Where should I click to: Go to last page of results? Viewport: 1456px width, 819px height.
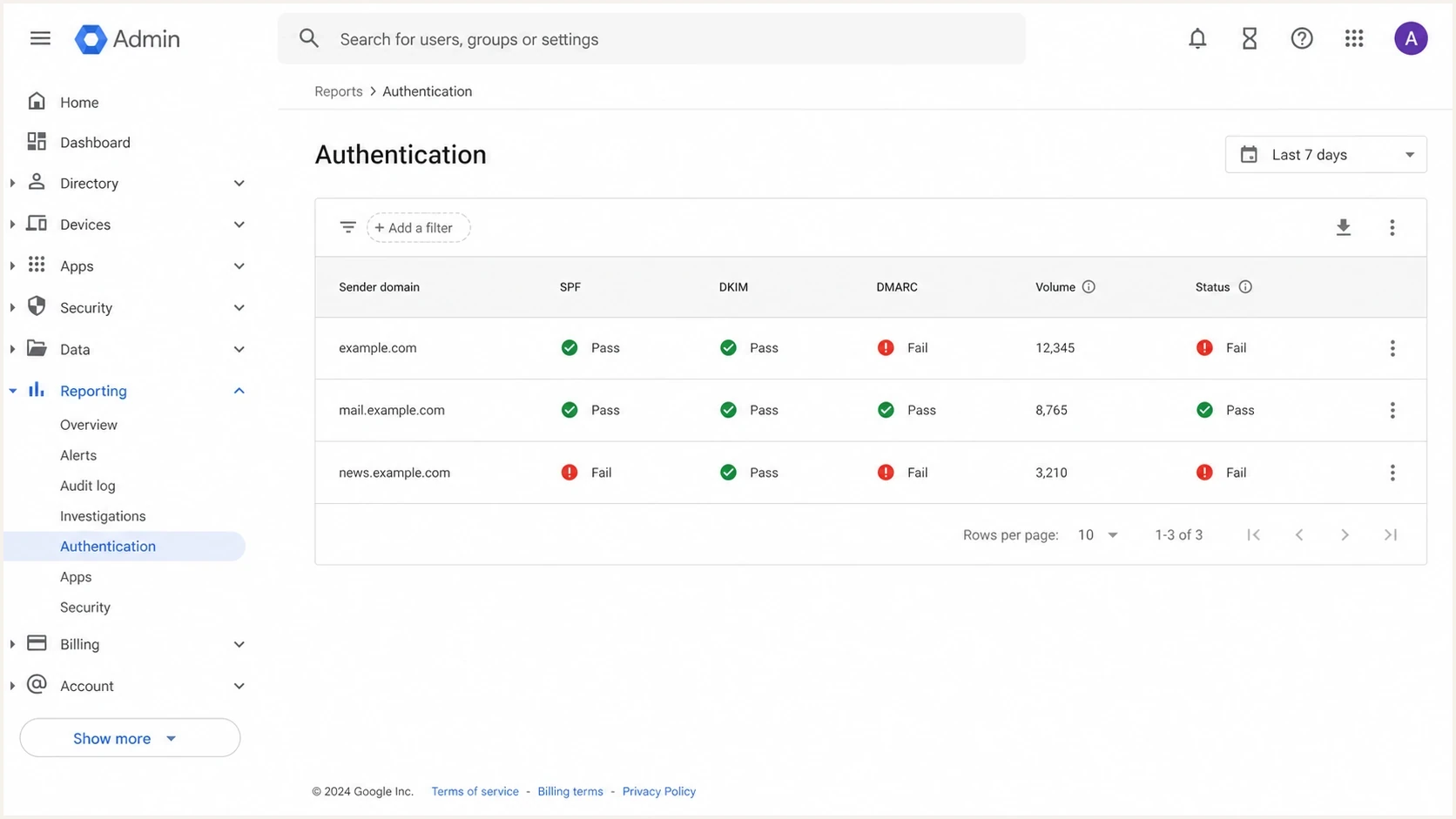(x=1391, y=534)
